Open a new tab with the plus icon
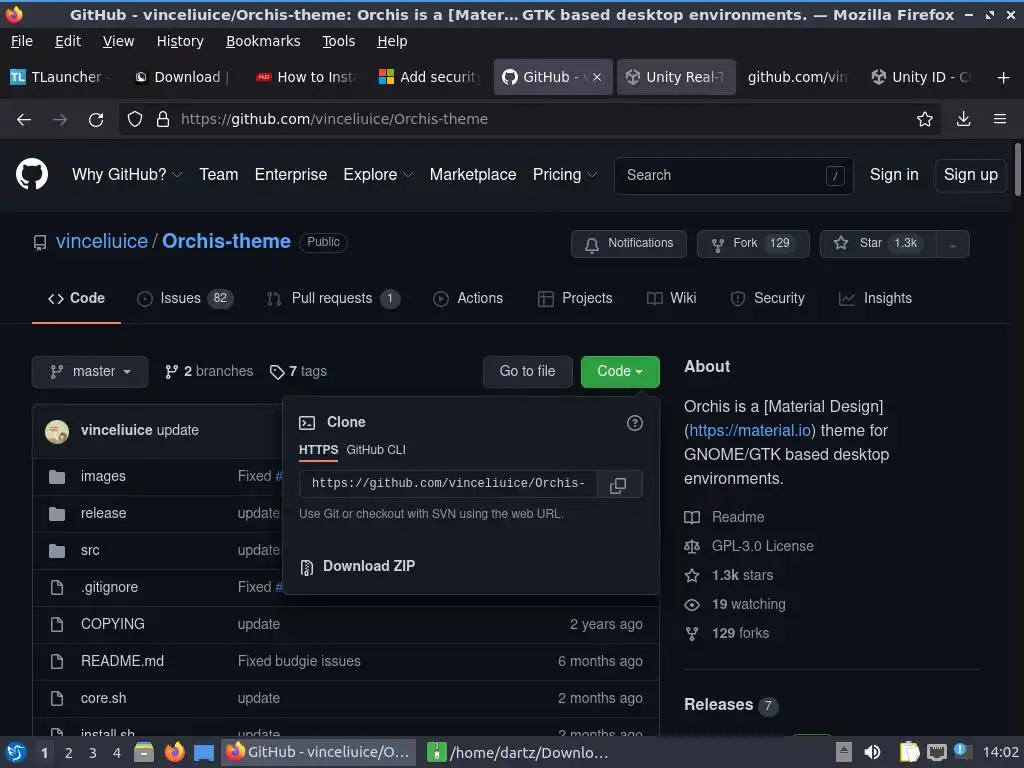The width and height of the screenshot is (1024, 768). tap(1004, 78)
